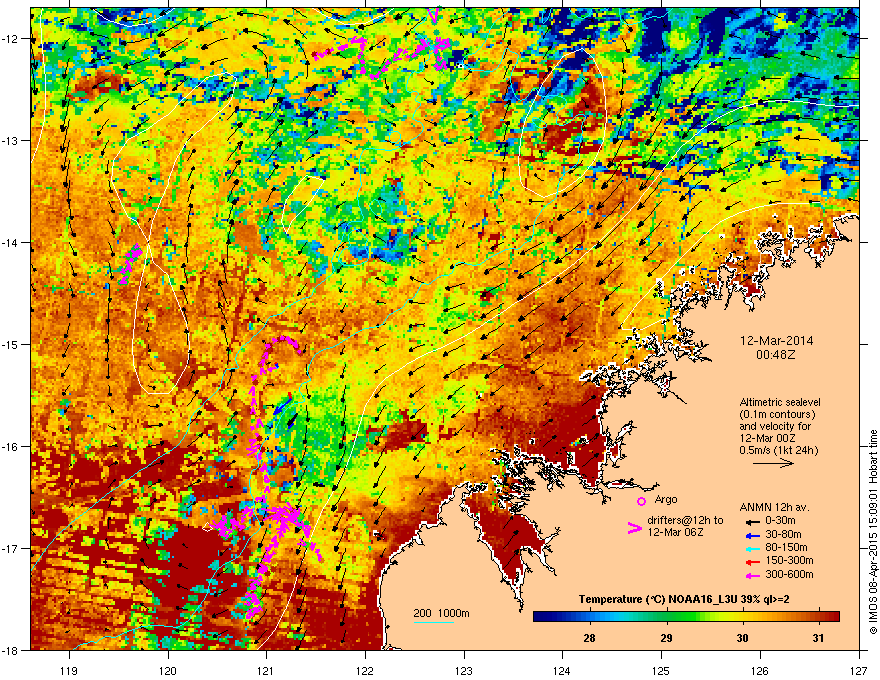The height and width of the screenshot is (680, 880).
Task: Click the latitude axis label -18
Action: [11, 650]
